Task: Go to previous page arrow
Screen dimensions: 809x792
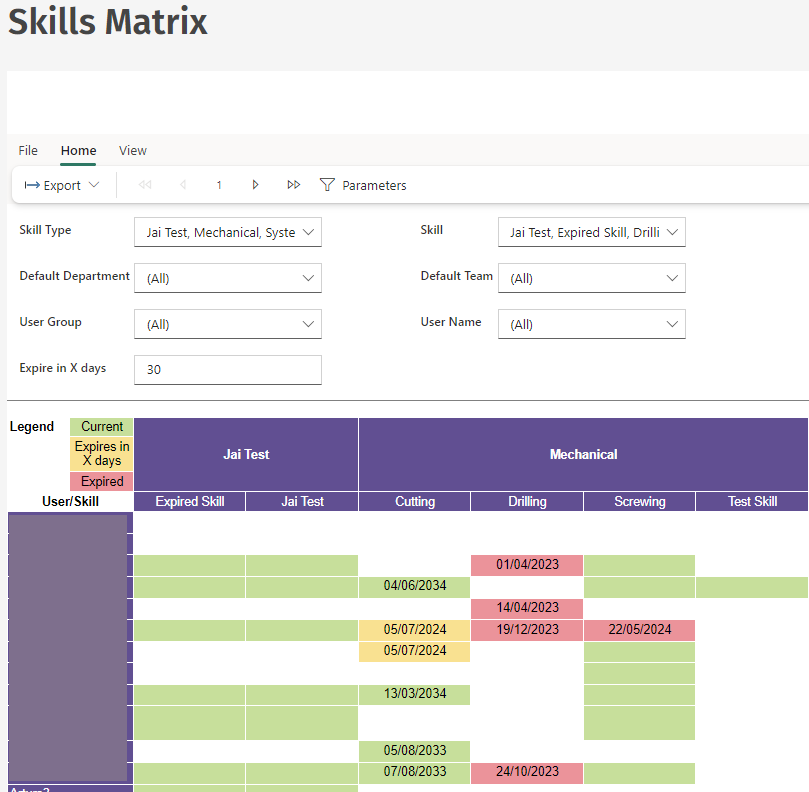Action: 183,185
